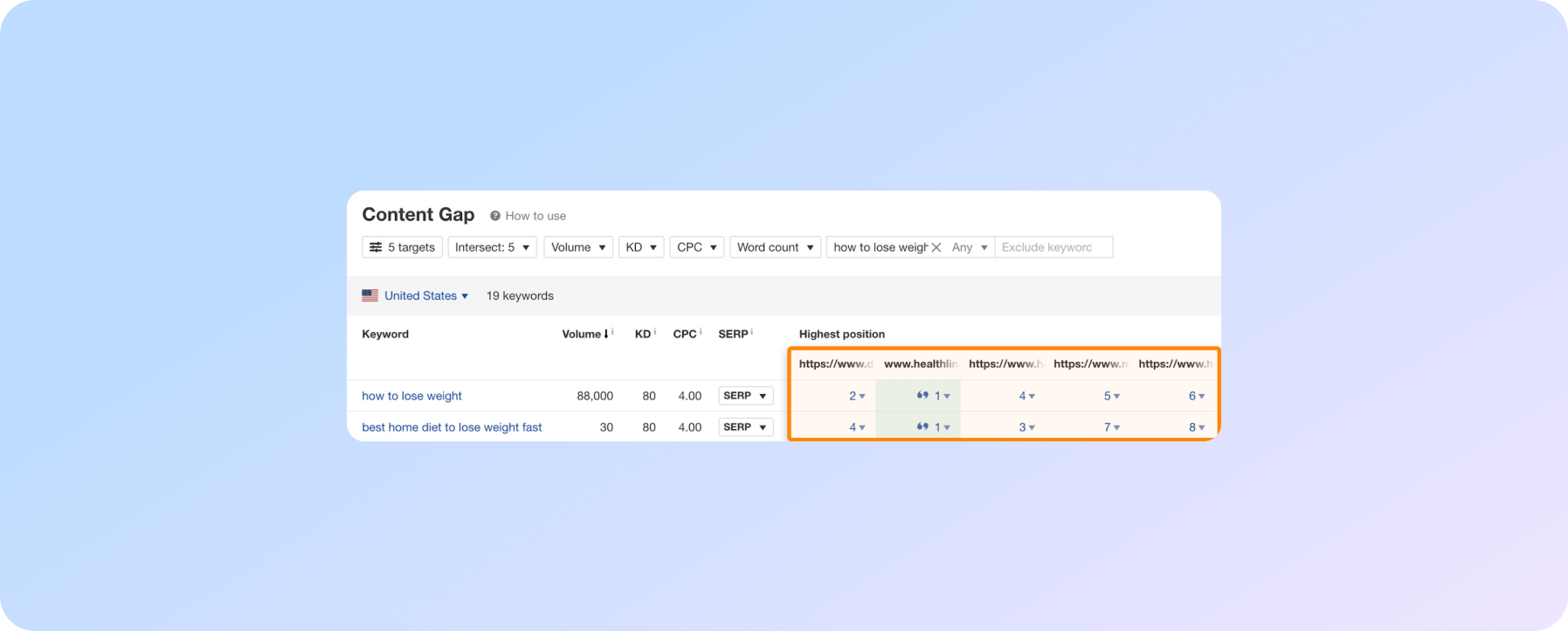
Task: Expand the CPC filter dropdown
Action: [x=696, y=247]
